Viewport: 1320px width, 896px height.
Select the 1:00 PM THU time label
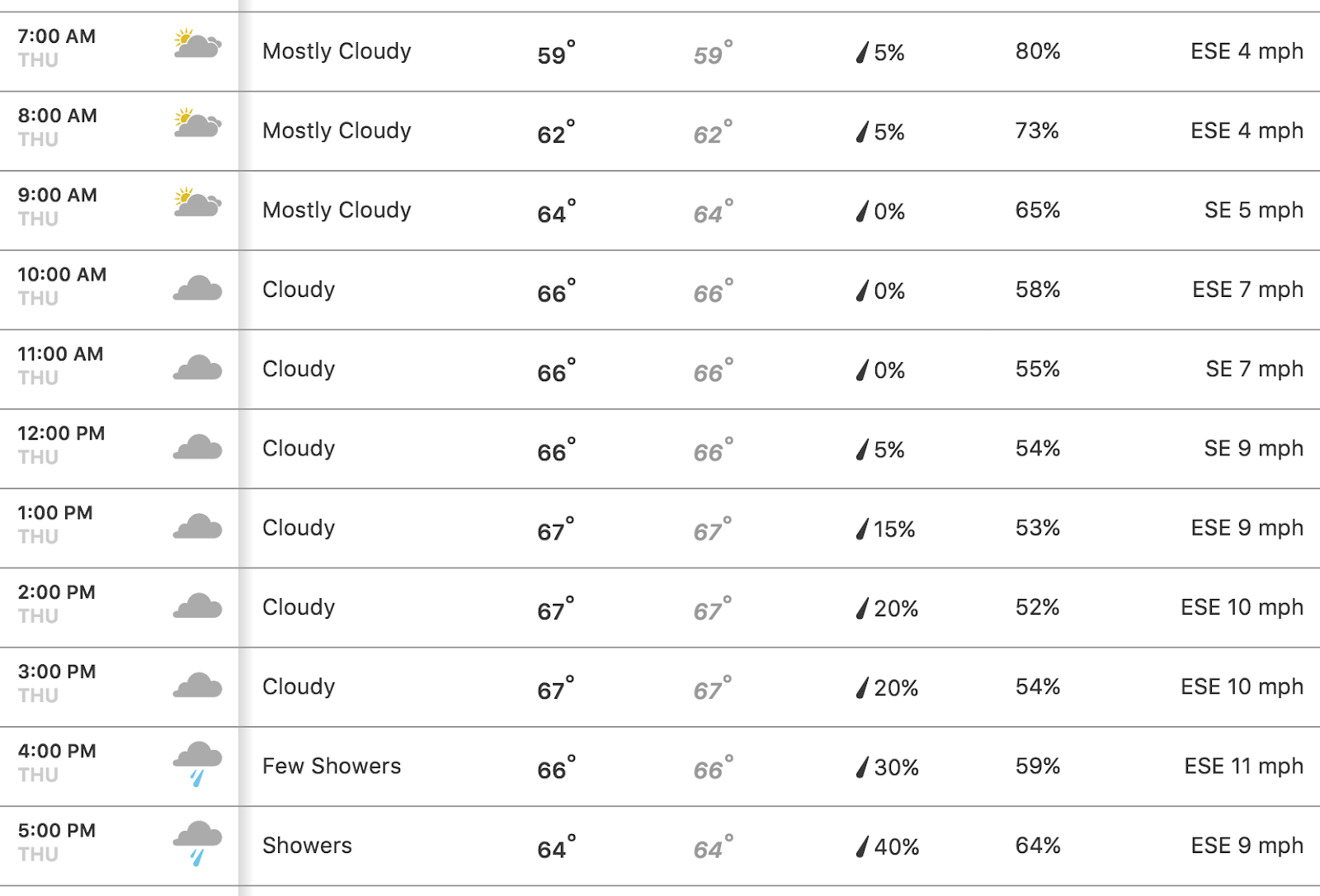[x=55, y=524]
